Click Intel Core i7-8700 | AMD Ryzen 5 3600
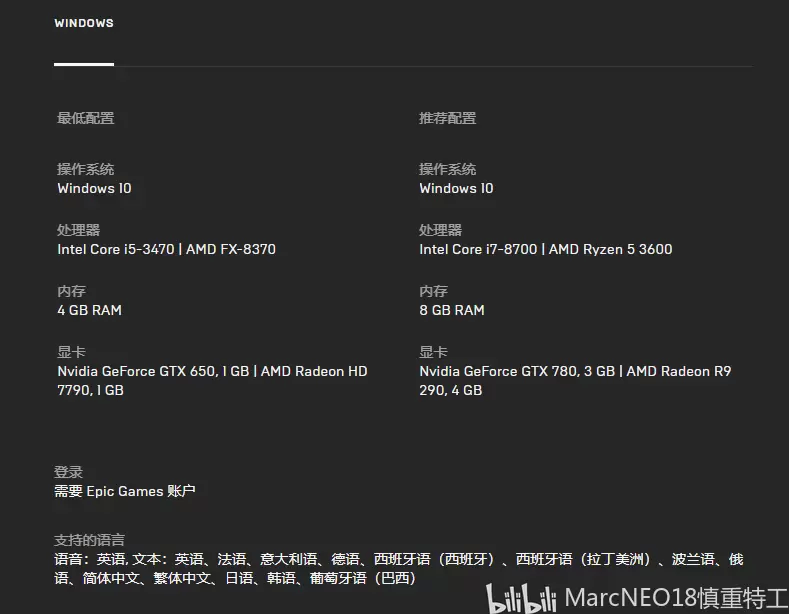Viewport: 789px width, 614px height. pos(546,249)
